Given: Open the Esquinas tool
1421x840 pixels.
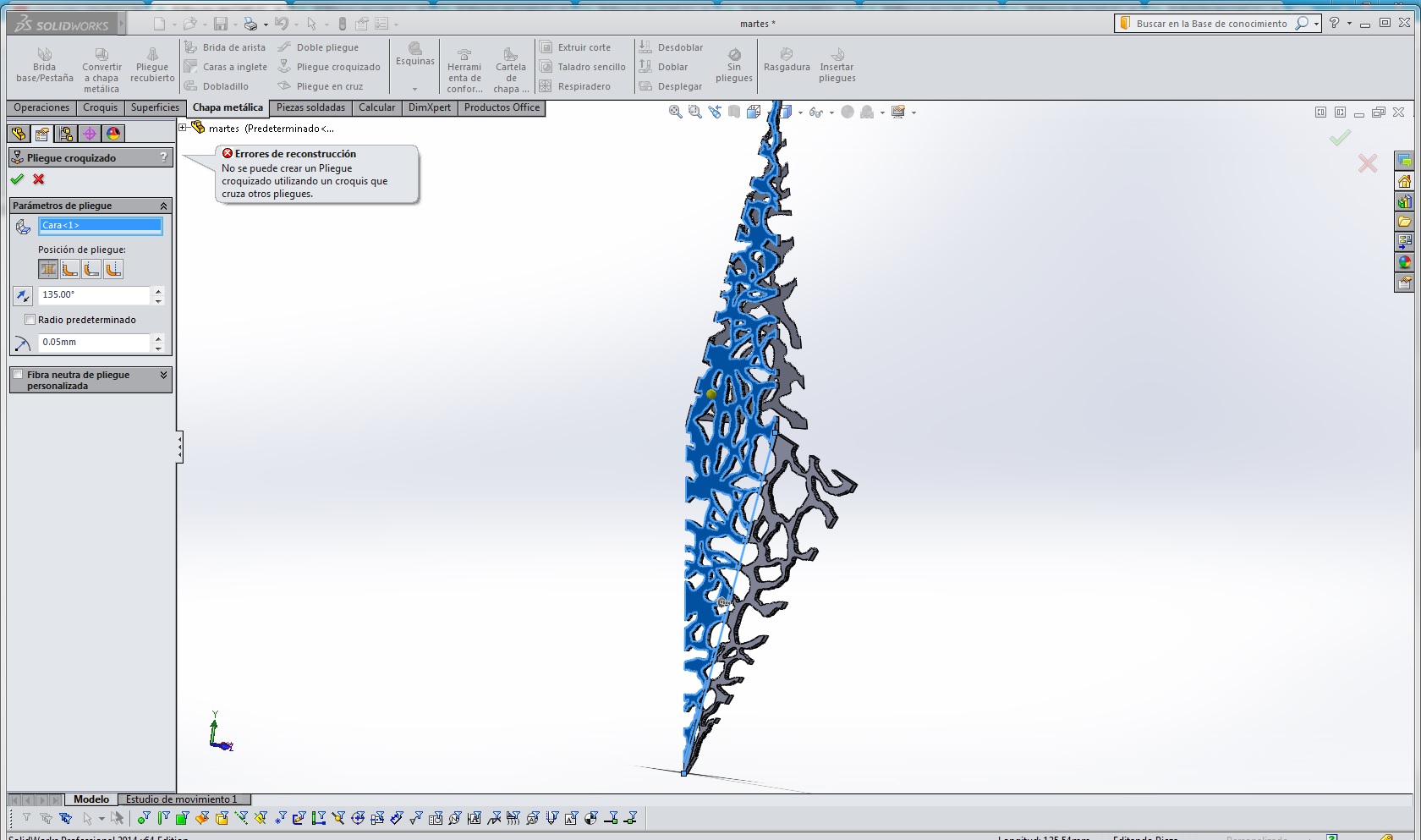Looking at the screenshot, I should pos(414,54).
